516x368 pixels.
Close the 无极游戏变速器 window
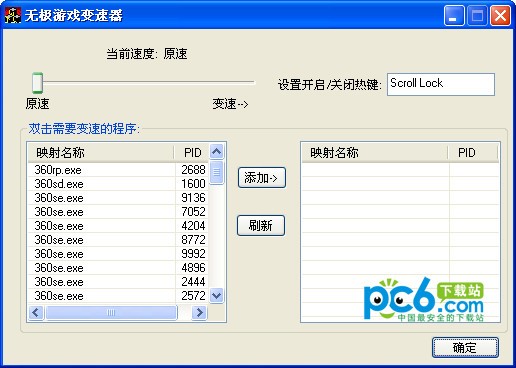pyautogui.click(x=500, y=15)
